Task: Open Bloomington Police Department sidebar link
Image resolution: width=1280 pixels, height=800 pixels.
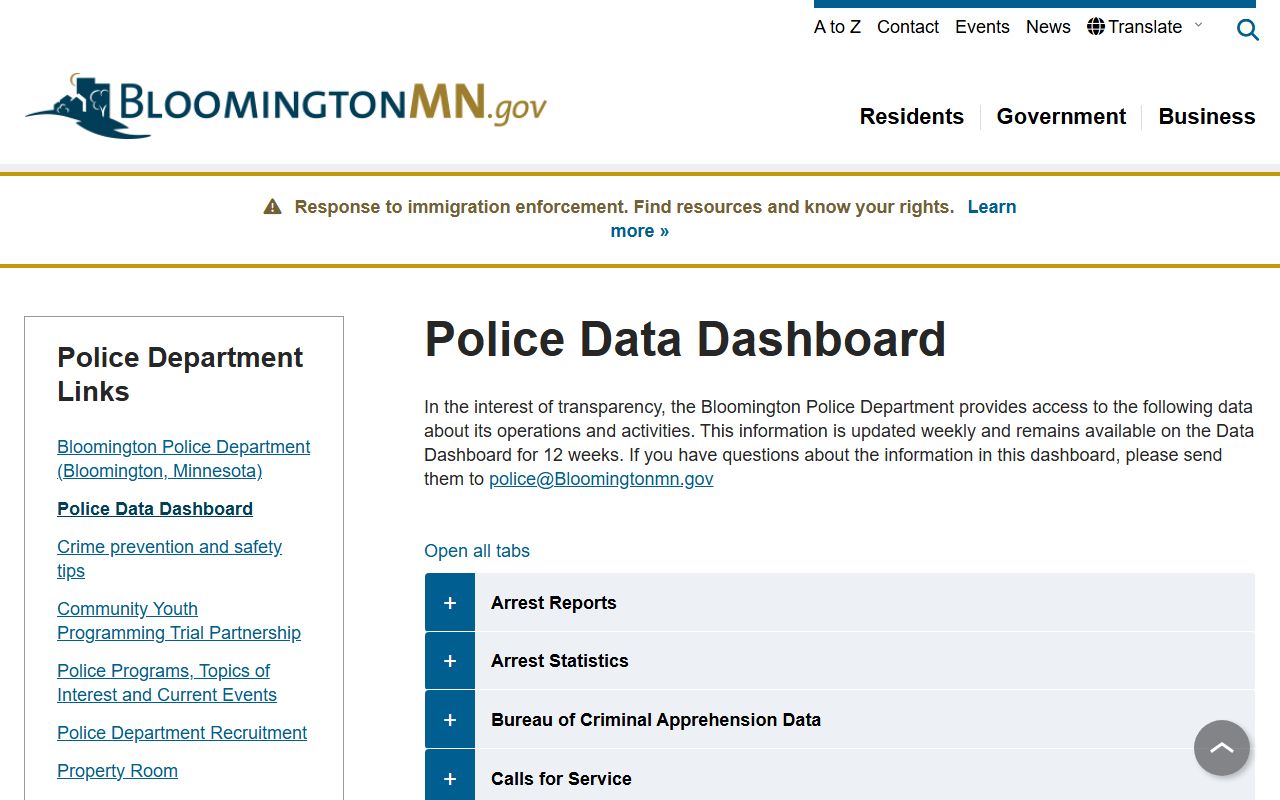Action: point(183,459)
